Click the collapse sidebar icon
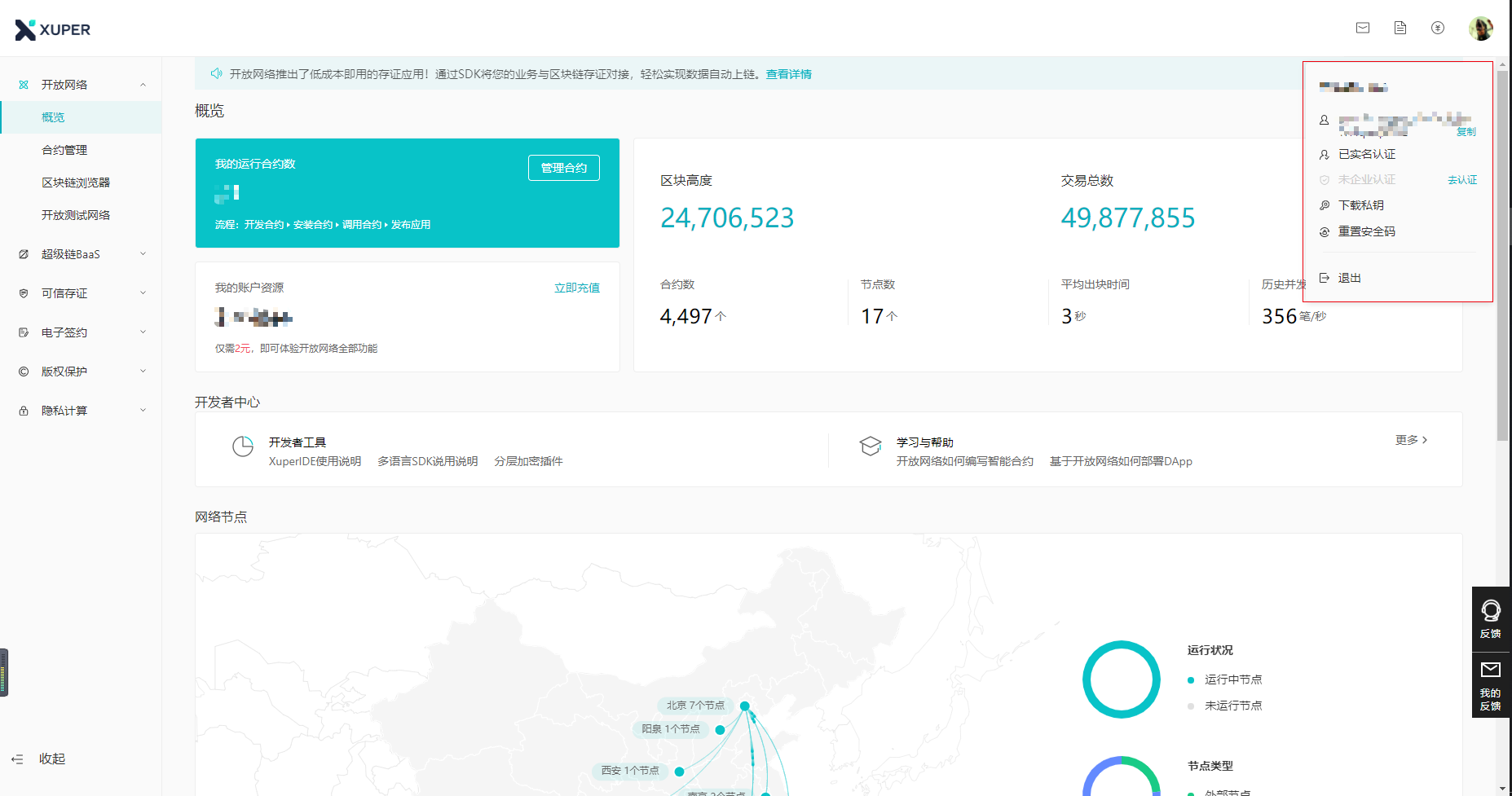Image resolution: width=1512 pixels, height=796 pixels. click(x=18, y=759)
